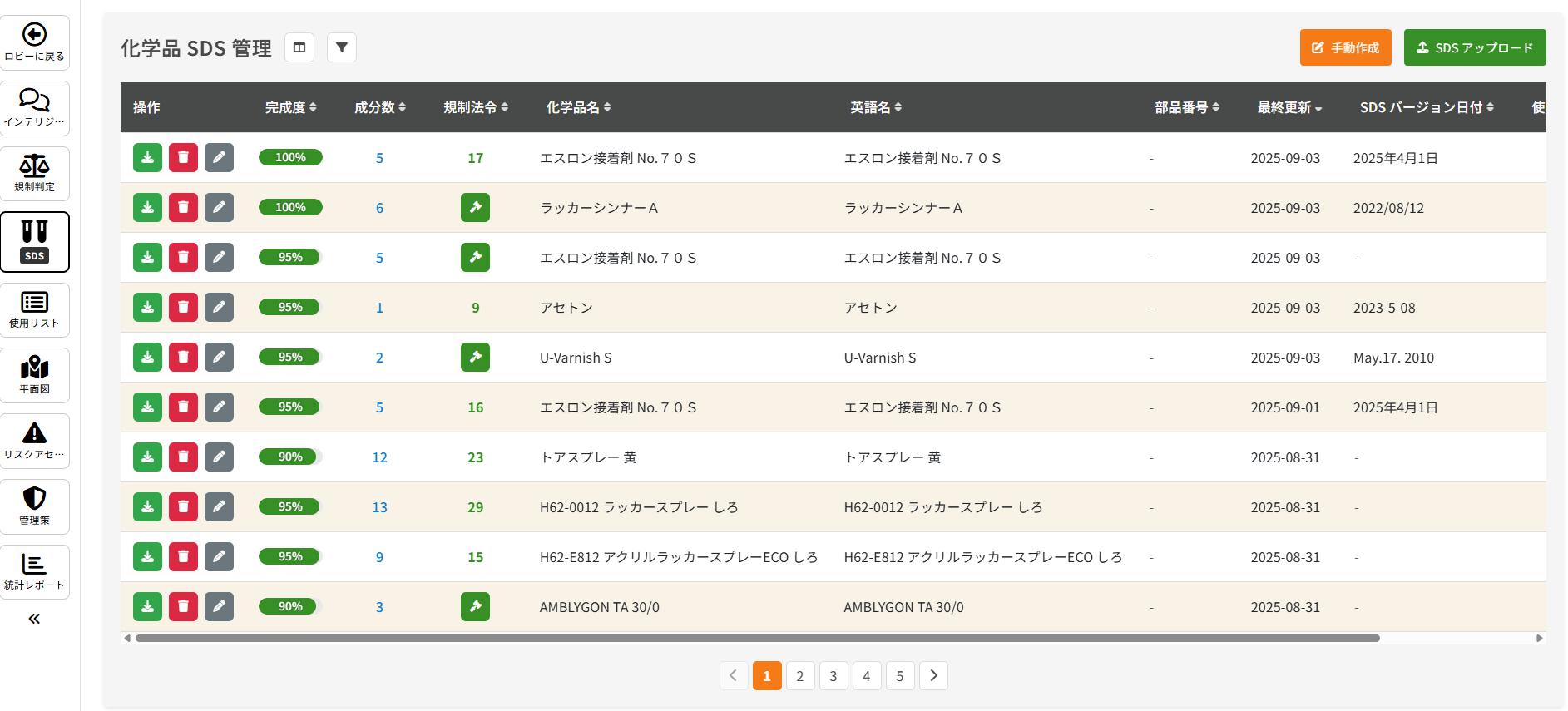
Task: Go to page 3 in pagination
Action: coord(833,675)
